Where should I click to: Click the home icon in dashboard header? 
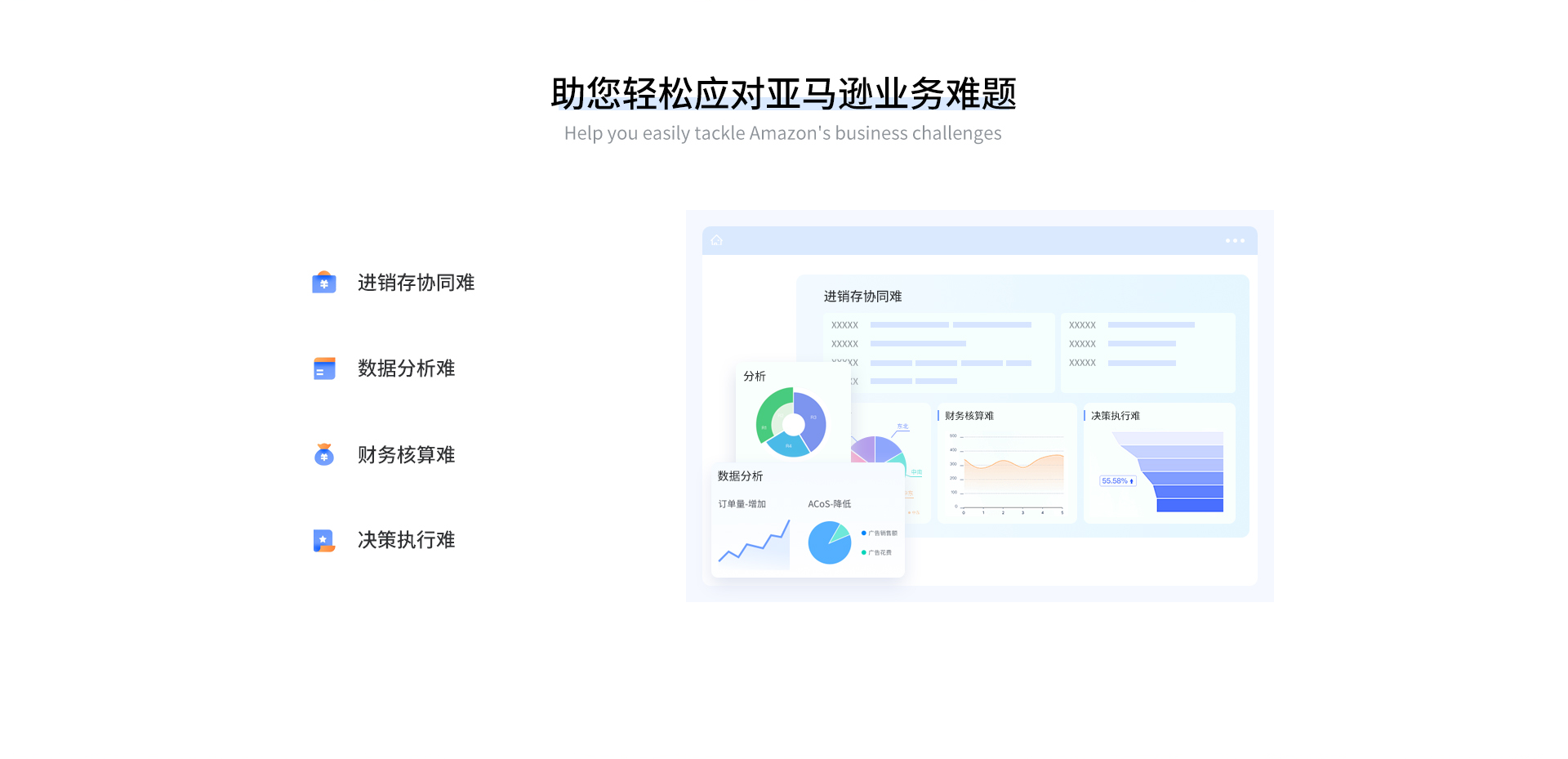click(717, 240)
